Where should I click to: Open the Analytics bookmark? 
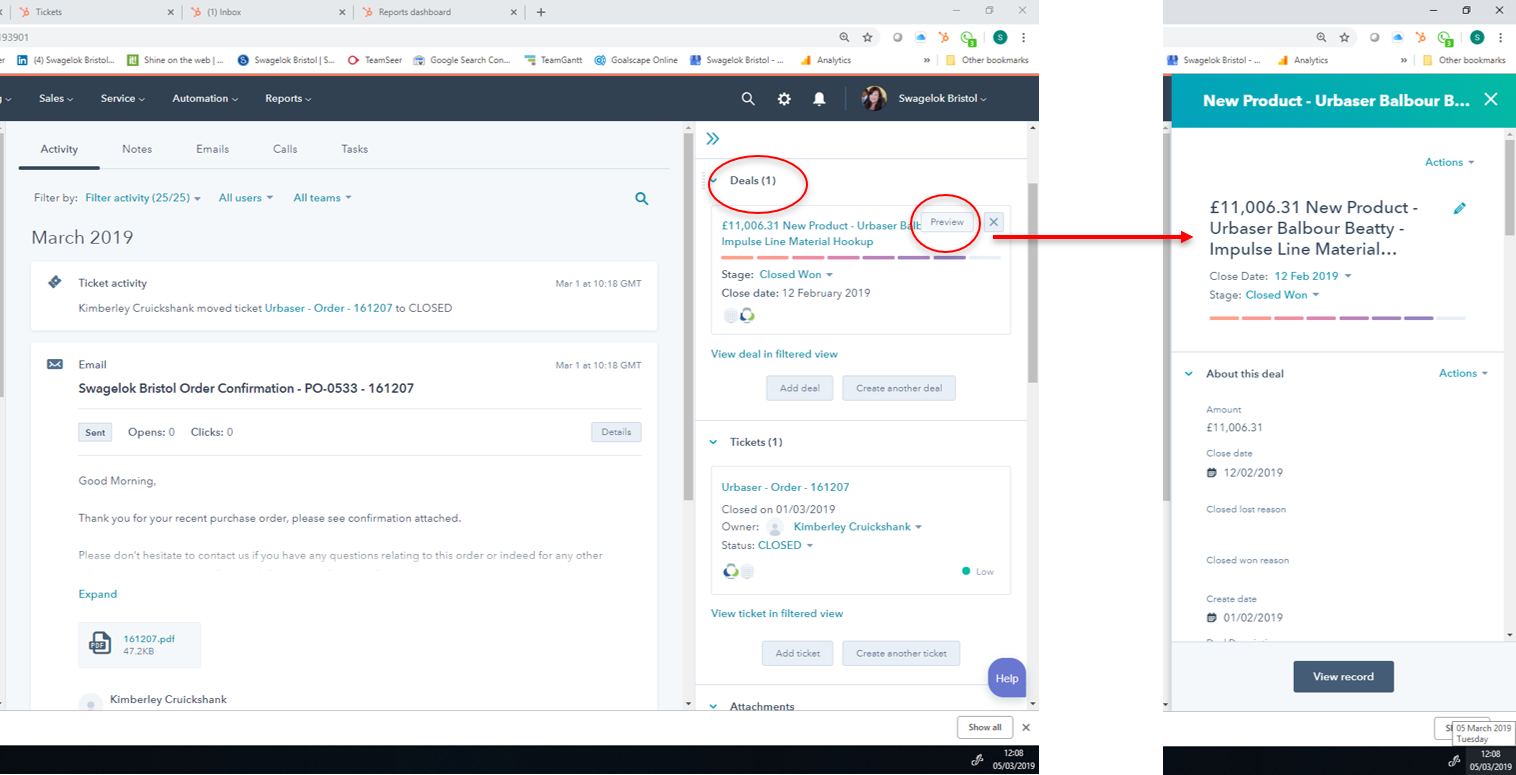tap(825, 60)
